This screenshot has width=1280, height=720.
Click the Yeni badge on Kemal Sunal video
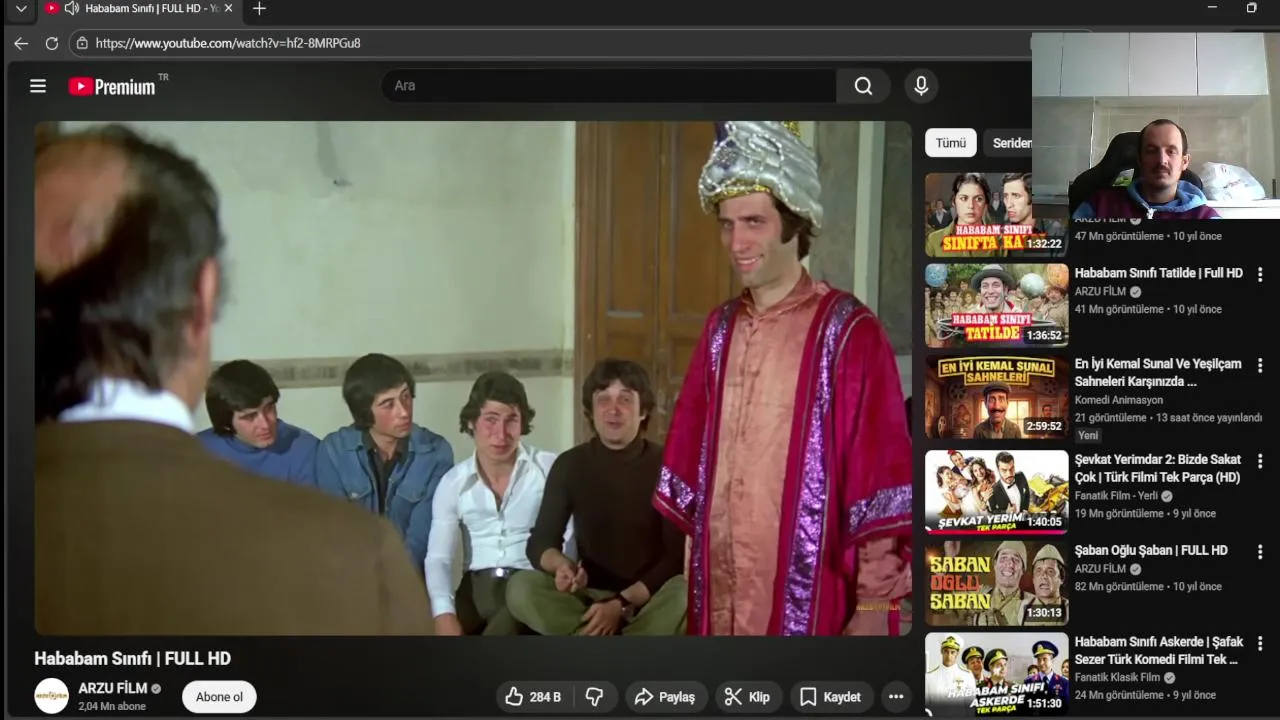coord(1088,435)
